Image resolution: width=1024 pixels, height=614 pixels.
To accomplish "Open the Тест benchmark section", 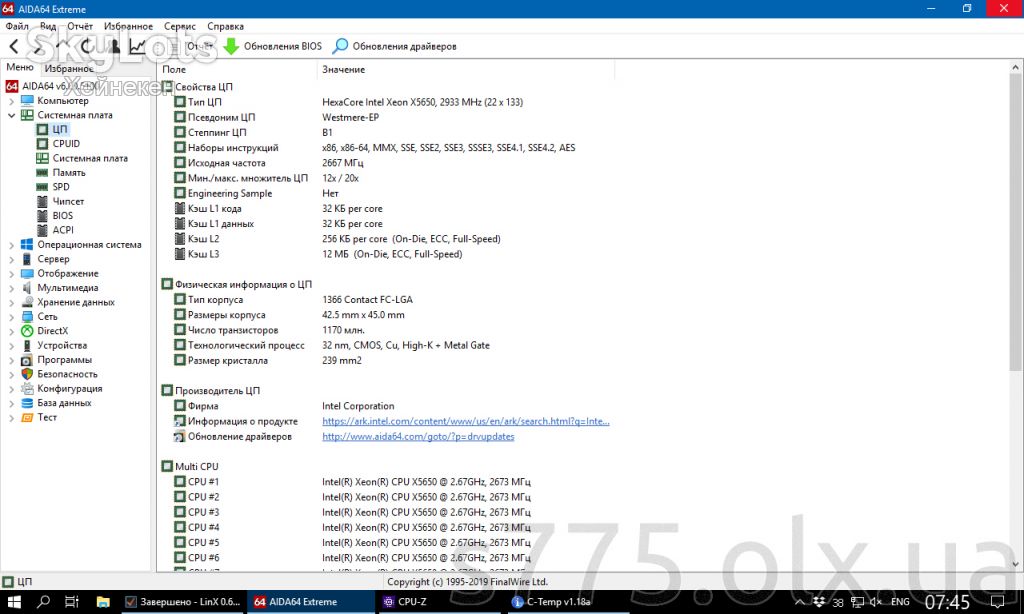I will pyautogui.click(x=46, y=417).
